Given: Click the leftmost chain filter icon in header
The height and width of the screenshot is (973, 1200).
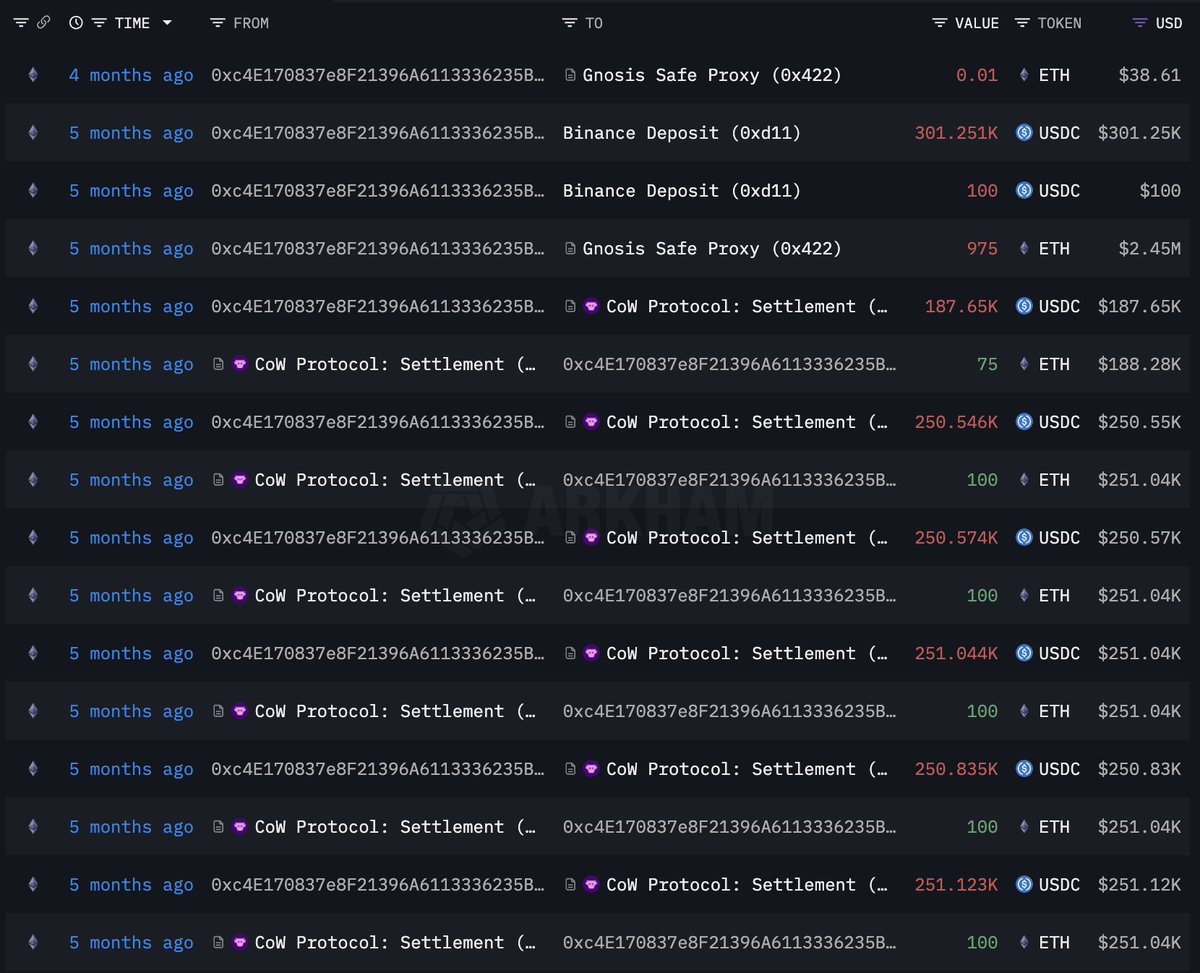Looking at the screenshot, I should [x=20, y=23].
